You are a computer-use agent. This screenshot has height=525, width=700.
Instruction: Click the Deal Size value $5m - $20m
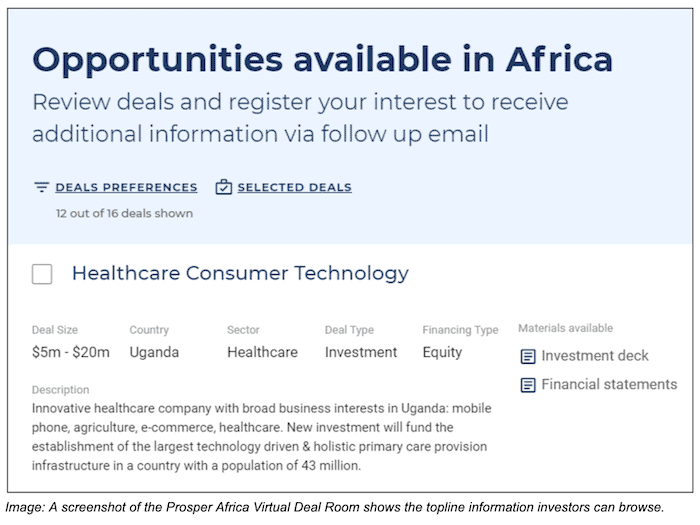click(x=71, y=352)
